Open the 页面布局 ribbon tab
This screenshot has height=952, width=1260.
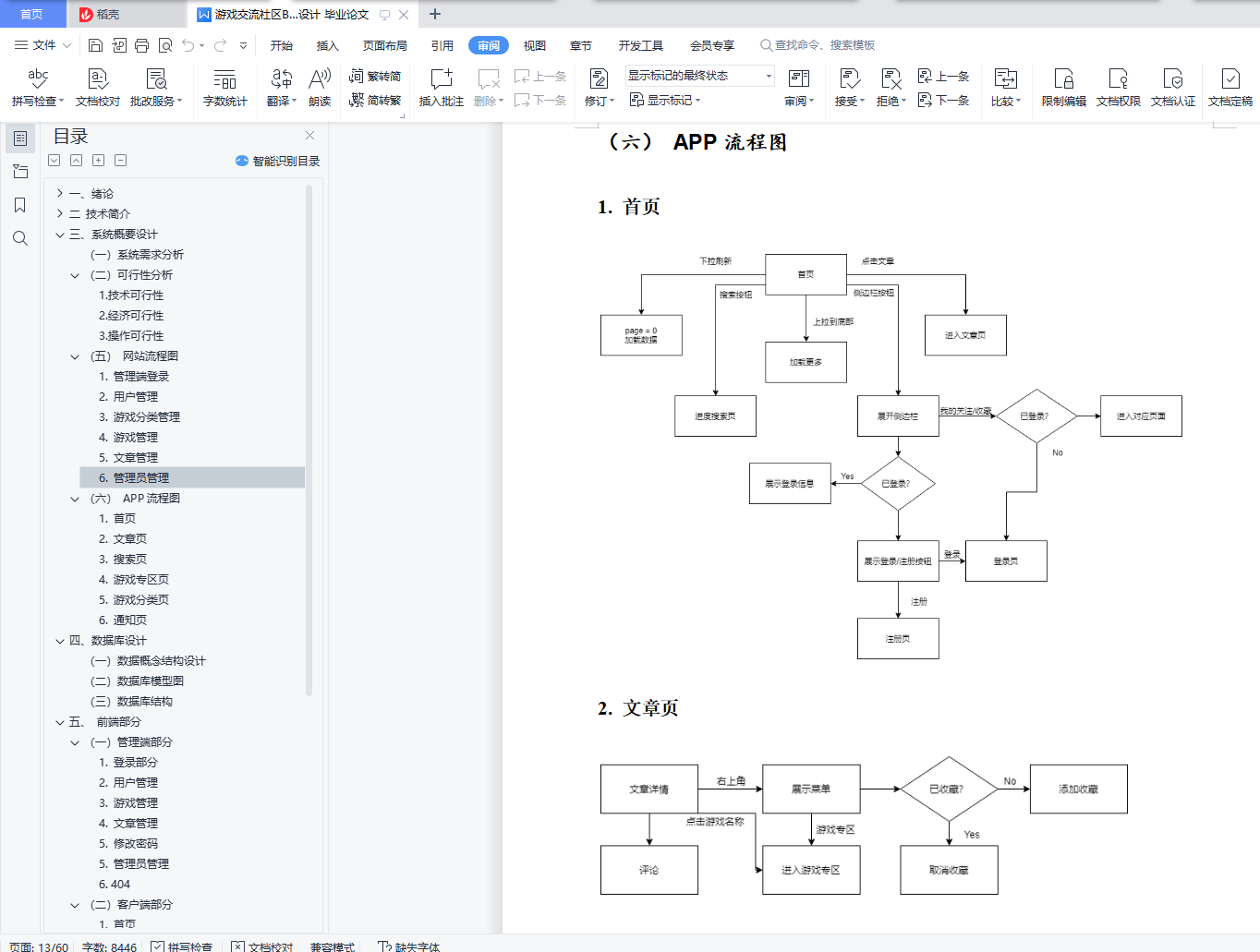(x=385, y=45)
